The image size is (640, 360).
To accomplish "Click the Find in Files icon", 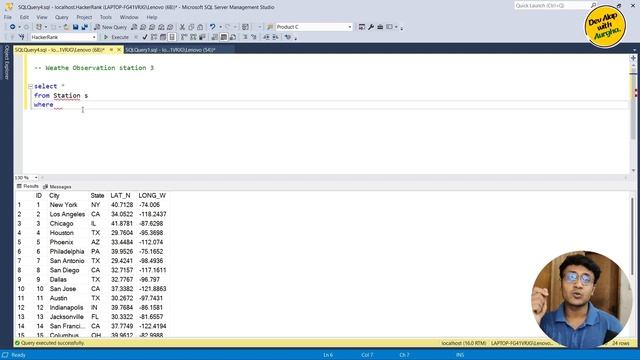I will click(270, 27).
